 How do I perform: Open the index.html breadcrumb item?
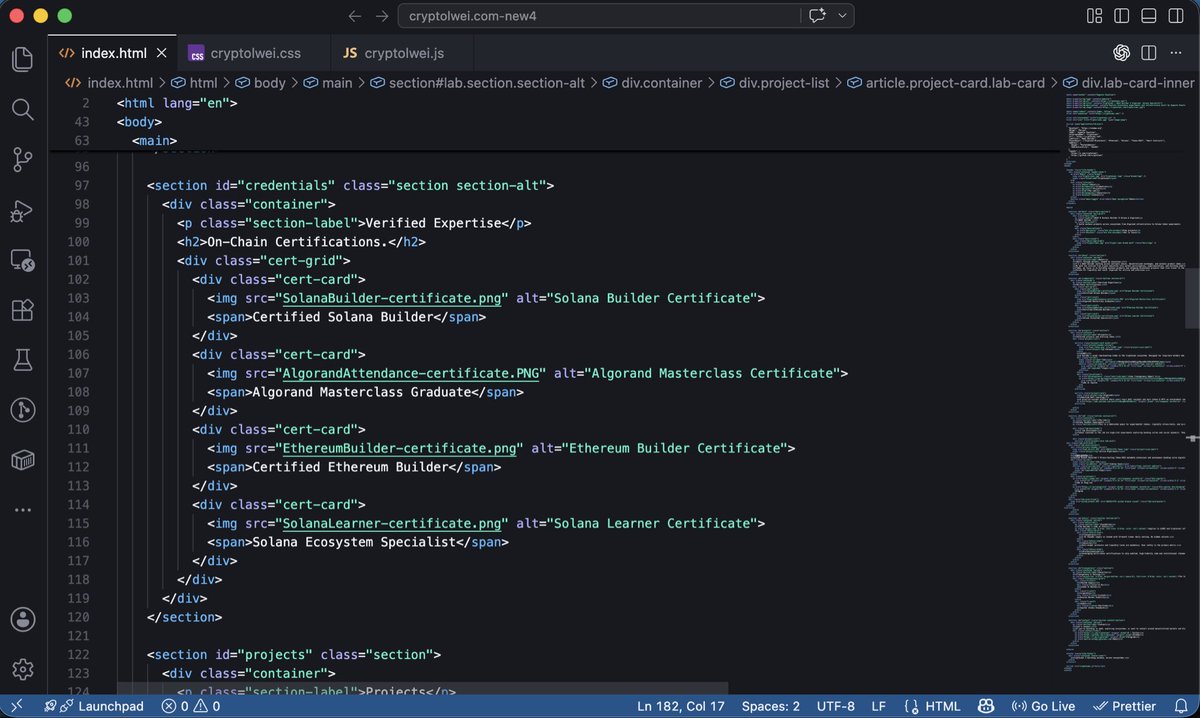(110, 83)
